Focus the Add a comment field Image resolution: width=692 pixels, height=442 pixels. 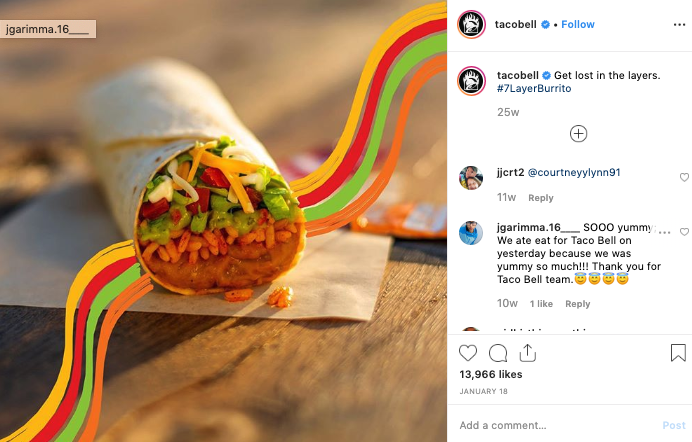tap(556, 425)
